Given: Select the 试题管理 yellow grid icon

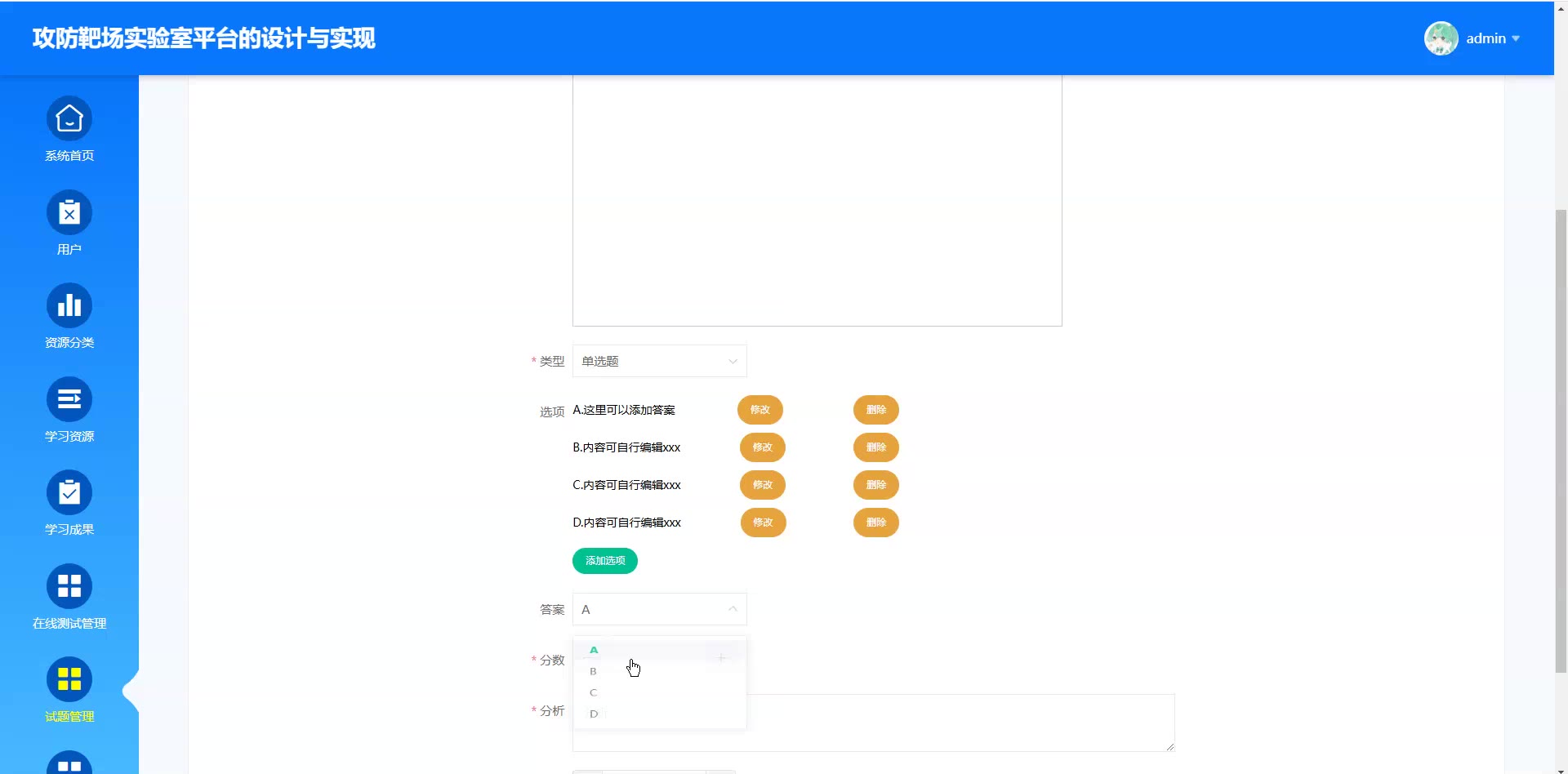Looking at the screenshot, I should tap(69, 680).
